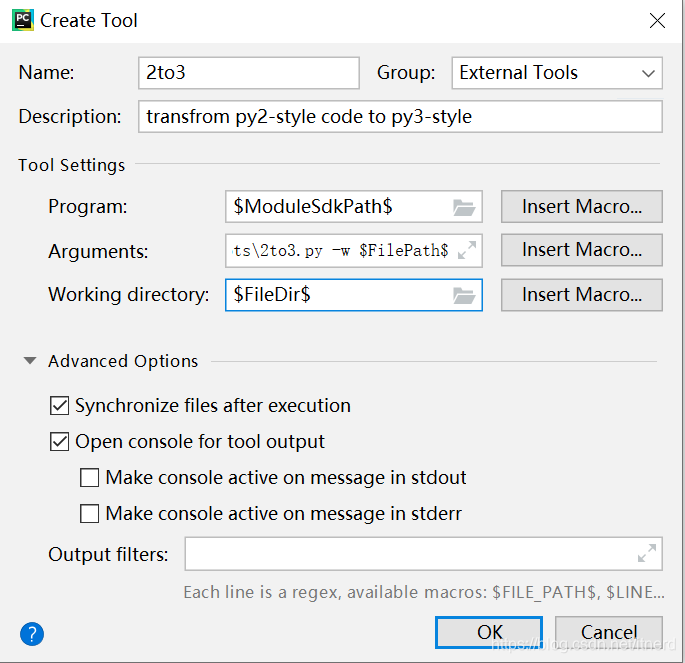Insert Macro for Program field
The image size is (685, 663).
(582, 207)
